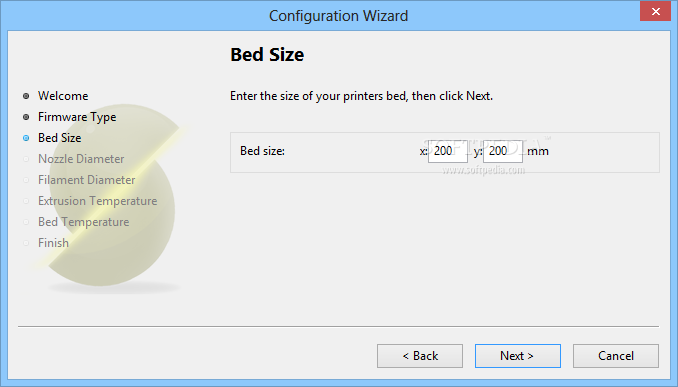Select the Filament Diameter step label
Viewport: 678px width, 387px height.
pos(86,179)
